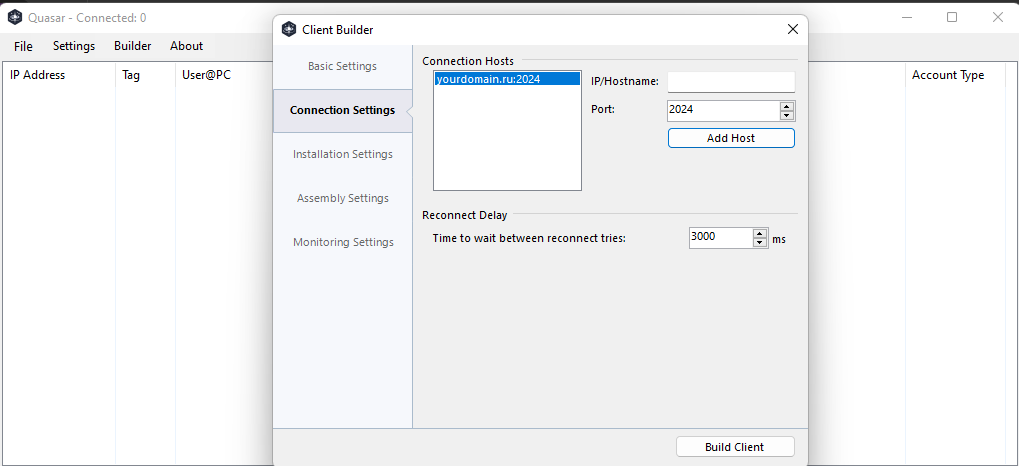The image size is (1019, 466).
Task: Click the reconnect delay value field
Action: pos(720,238)
